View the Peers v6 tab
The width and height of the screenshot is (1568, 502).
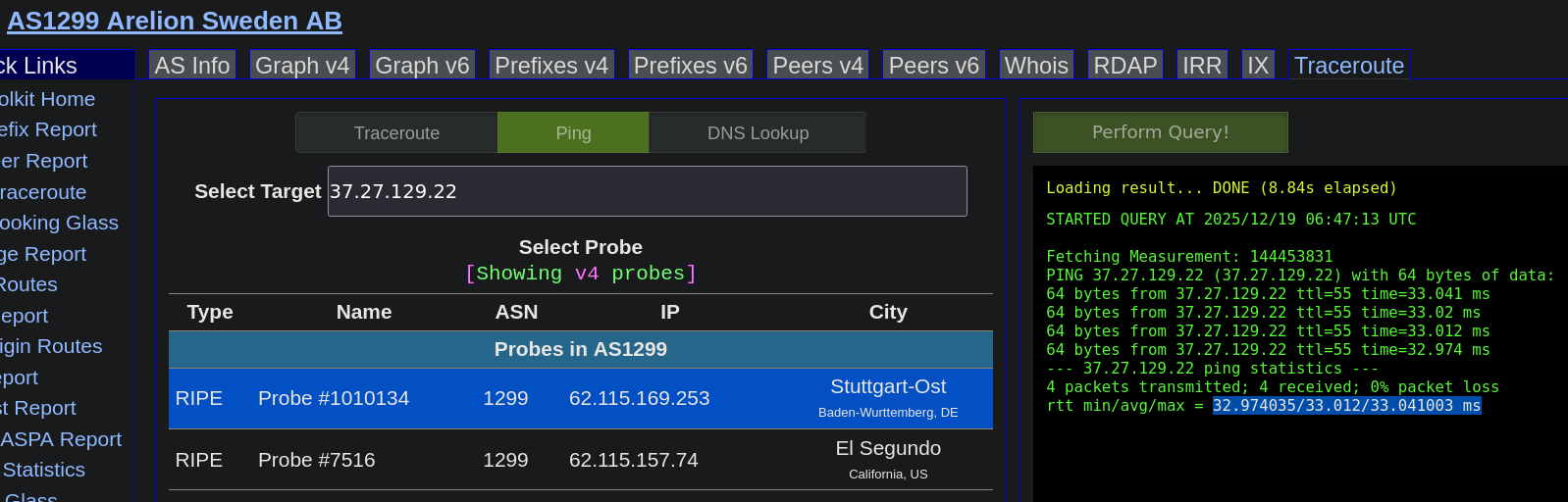(x=933, y=66)
